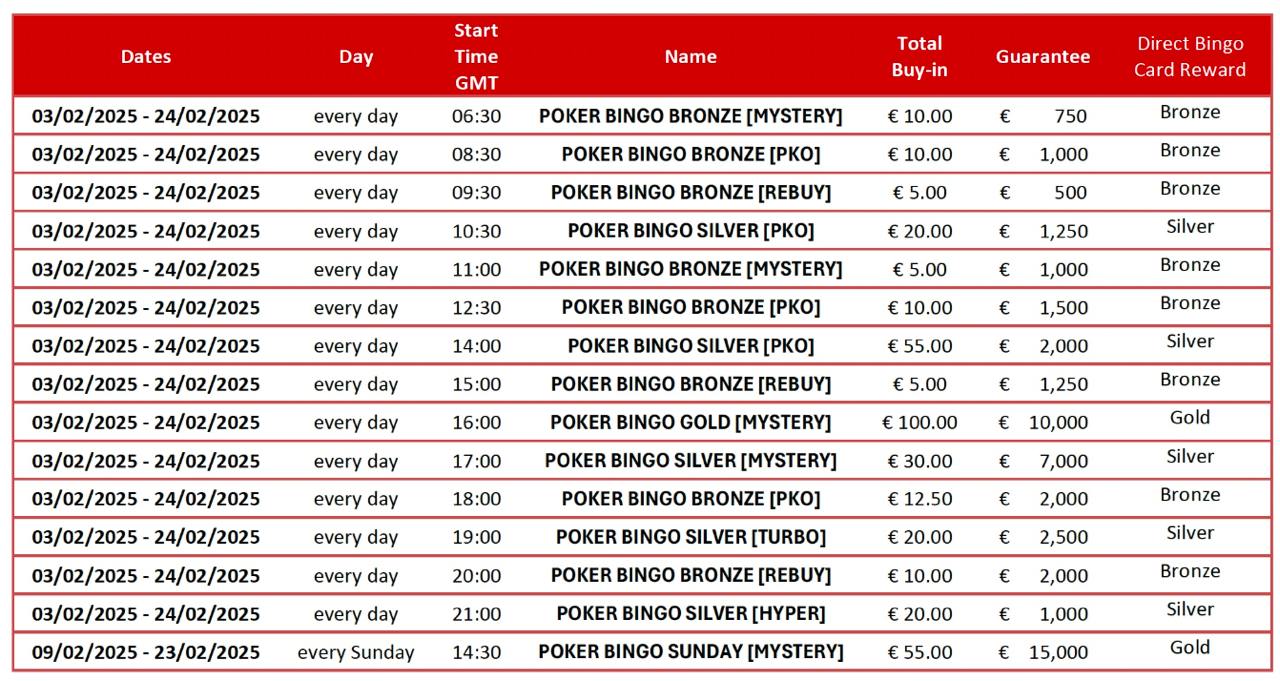Select the € 12.50 buy-in value
This screenshot has height=681, width=1280.
[919, 499]
